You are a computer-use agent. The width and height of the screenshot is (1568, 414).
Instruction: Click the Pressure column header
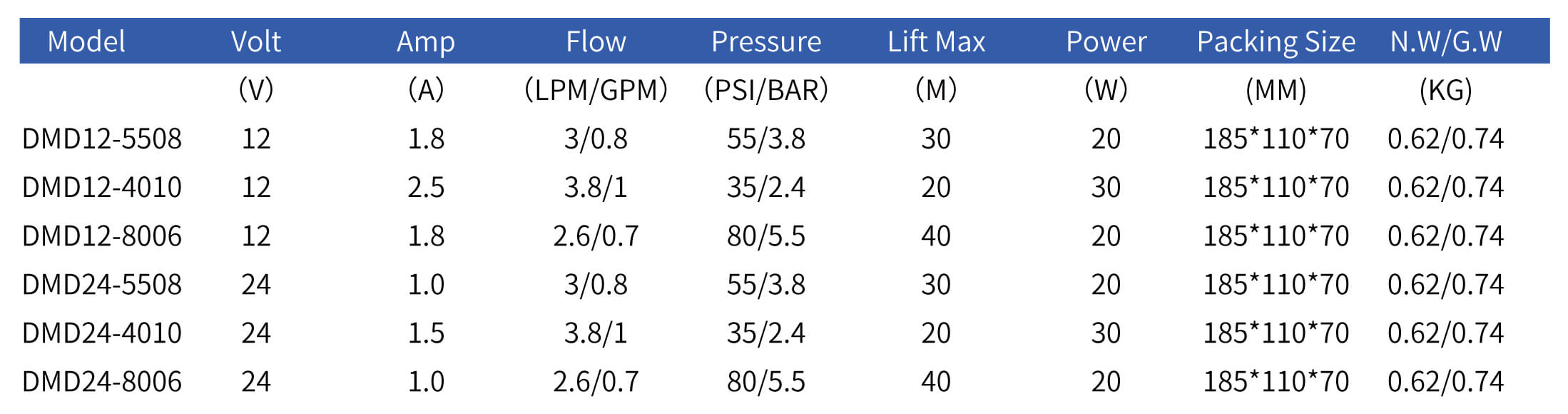(765, 41)
